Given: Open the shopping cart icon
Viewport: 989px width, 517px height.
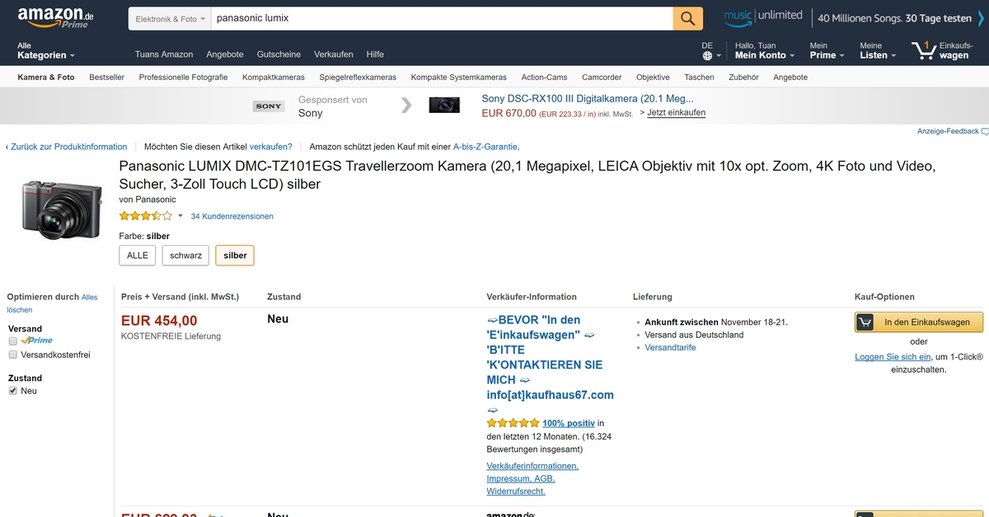Looking at the screenshot, I should coord(924,50).
